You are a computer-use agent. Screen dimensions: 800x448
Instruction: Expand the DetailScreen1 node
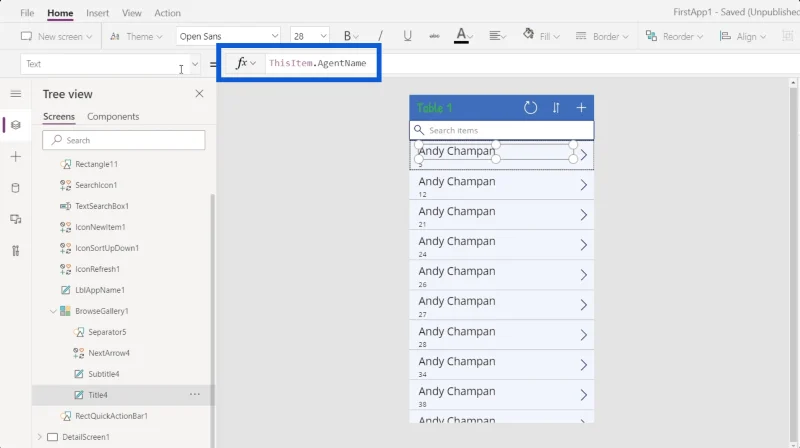click(39, 437)
